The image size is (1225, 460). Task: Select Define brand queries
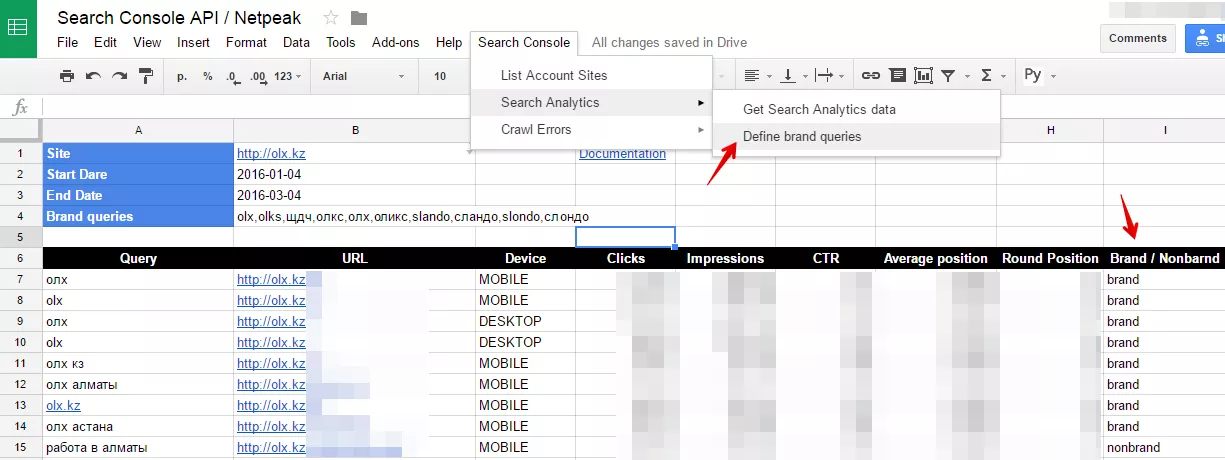(856, 136)
